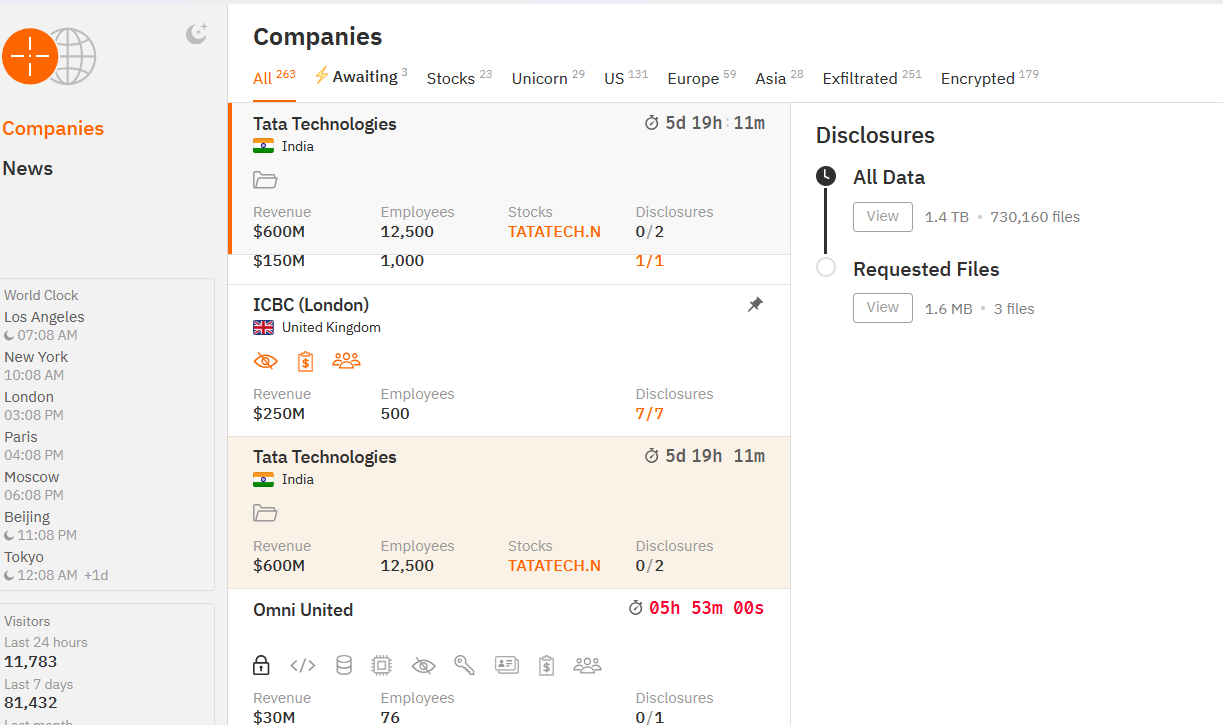The height and width of the screenshot is (725, 1223).
Task: Switch to the Unicorn tab
Action: pyautogui.click(x=539, y=78)
